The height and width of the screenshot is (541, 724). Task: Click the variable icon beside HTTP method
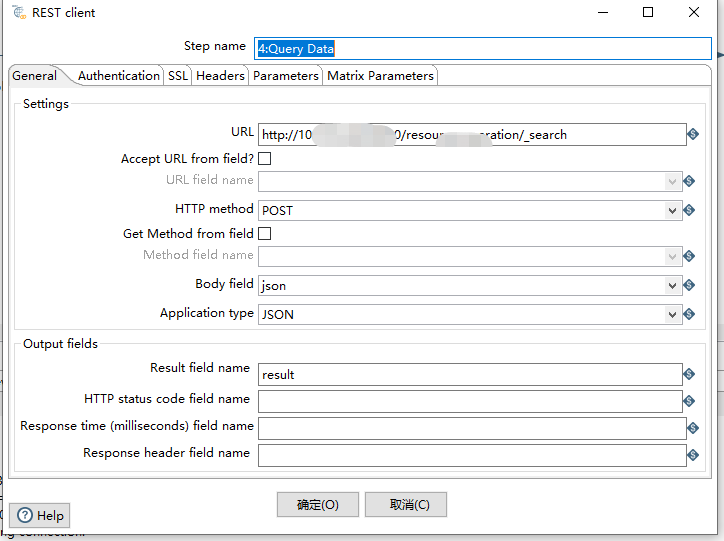(x=689, y=210)
